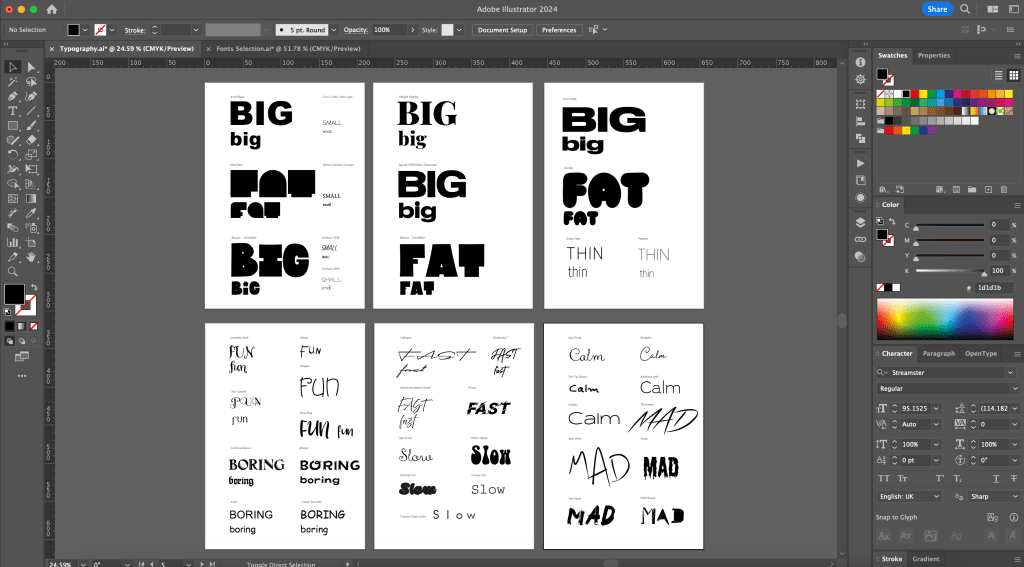The image size is (1024, 567).
Task: Click the Document Setup button
Action: pos(502,30)
